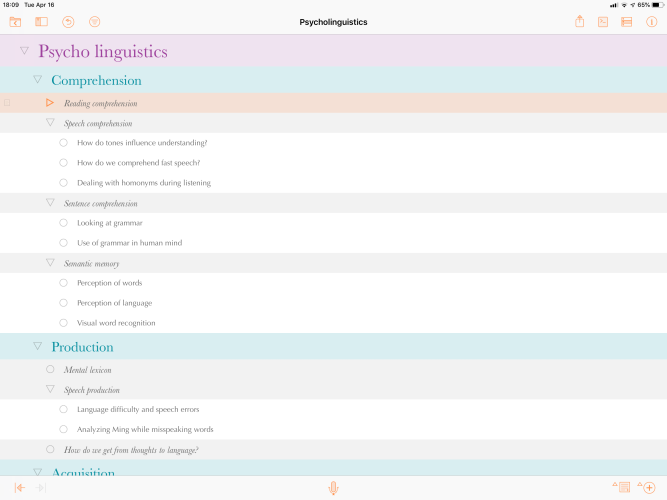667x500 pixels.
Task: Select the handle of 'Looking at grammar'
Action: coord(63,223)
